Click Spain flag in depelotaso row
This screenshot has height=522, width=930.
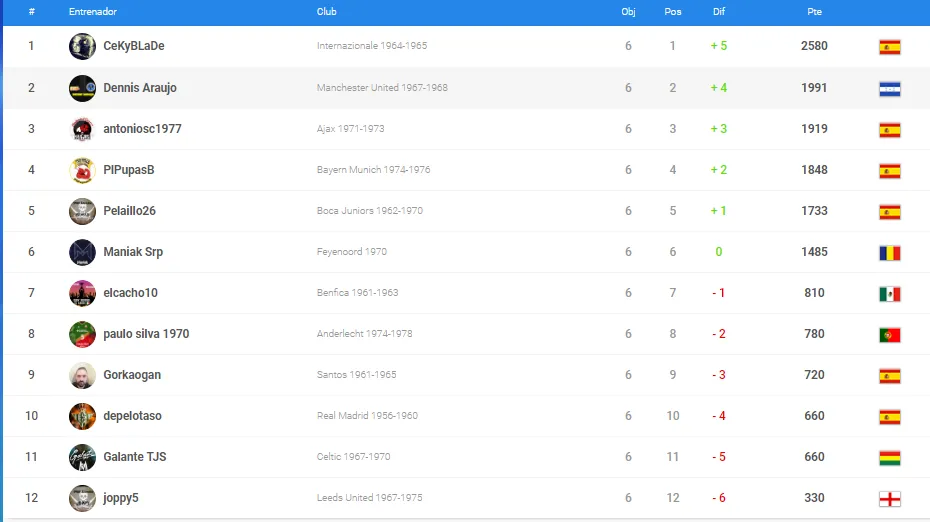click(x=890, y=416)
